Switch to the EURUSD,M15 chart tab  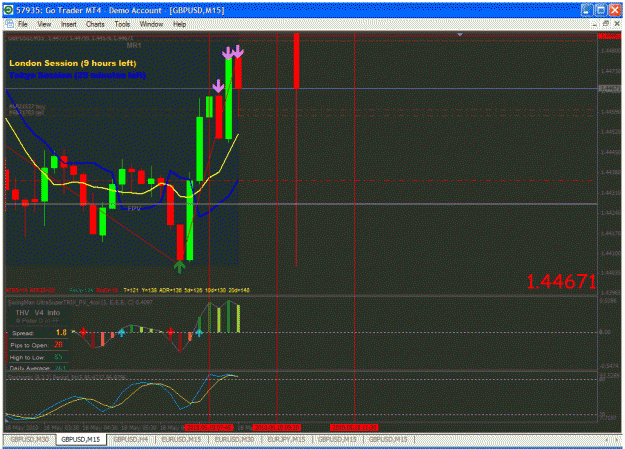point(181,439)
